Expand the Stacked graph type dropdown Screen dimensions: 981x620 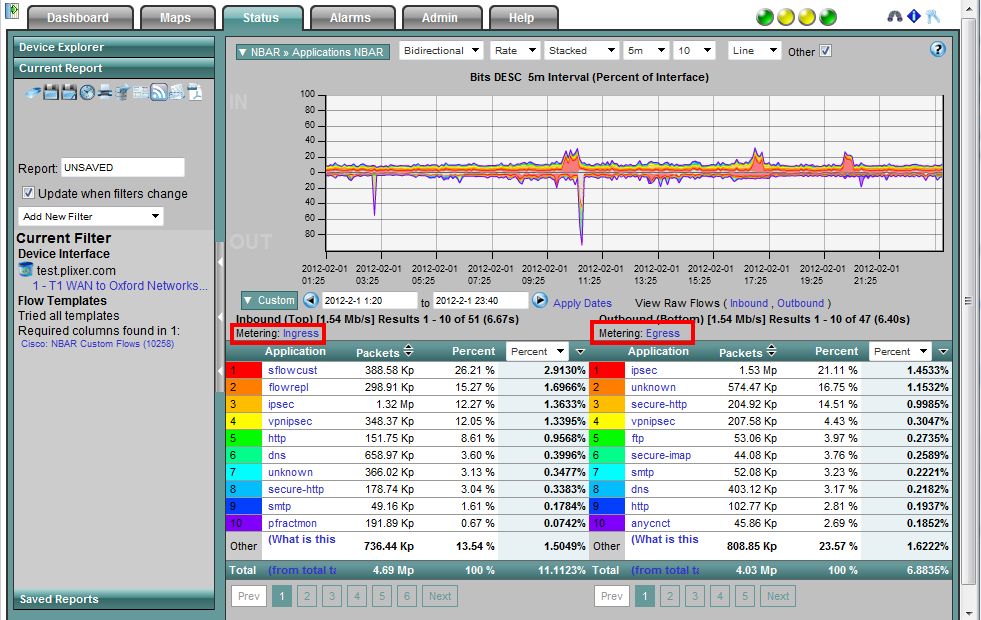pos(581,51)
